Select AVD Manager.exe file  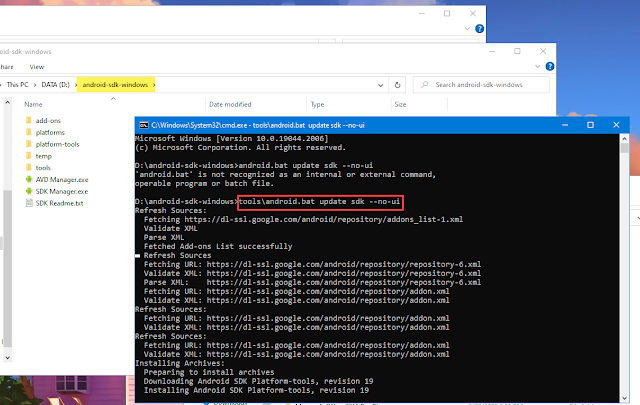pyautogui.click(x=62, y=180)
